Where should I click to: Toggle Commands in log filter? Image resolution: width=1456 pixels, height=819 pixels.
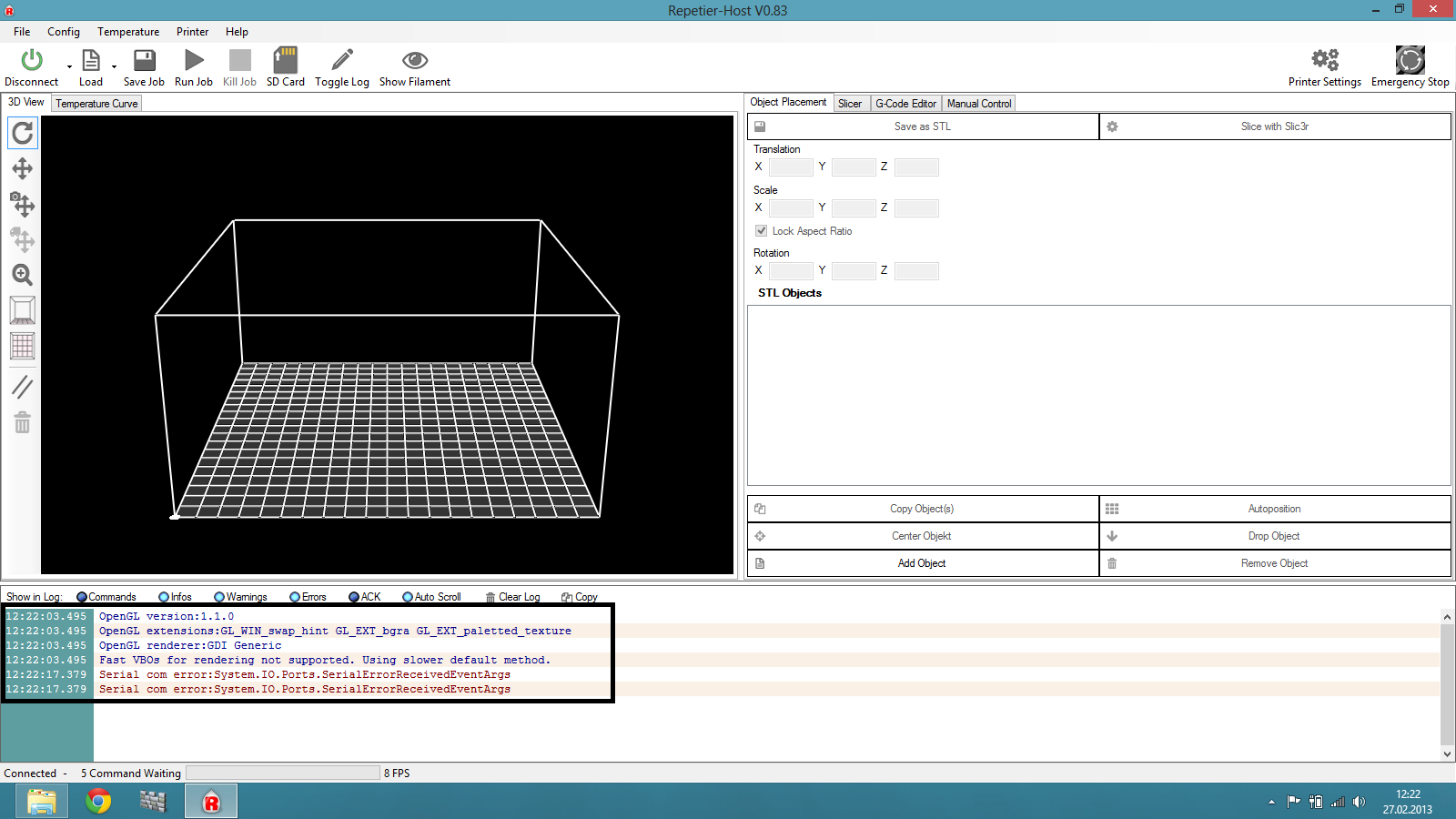[106, 597]
